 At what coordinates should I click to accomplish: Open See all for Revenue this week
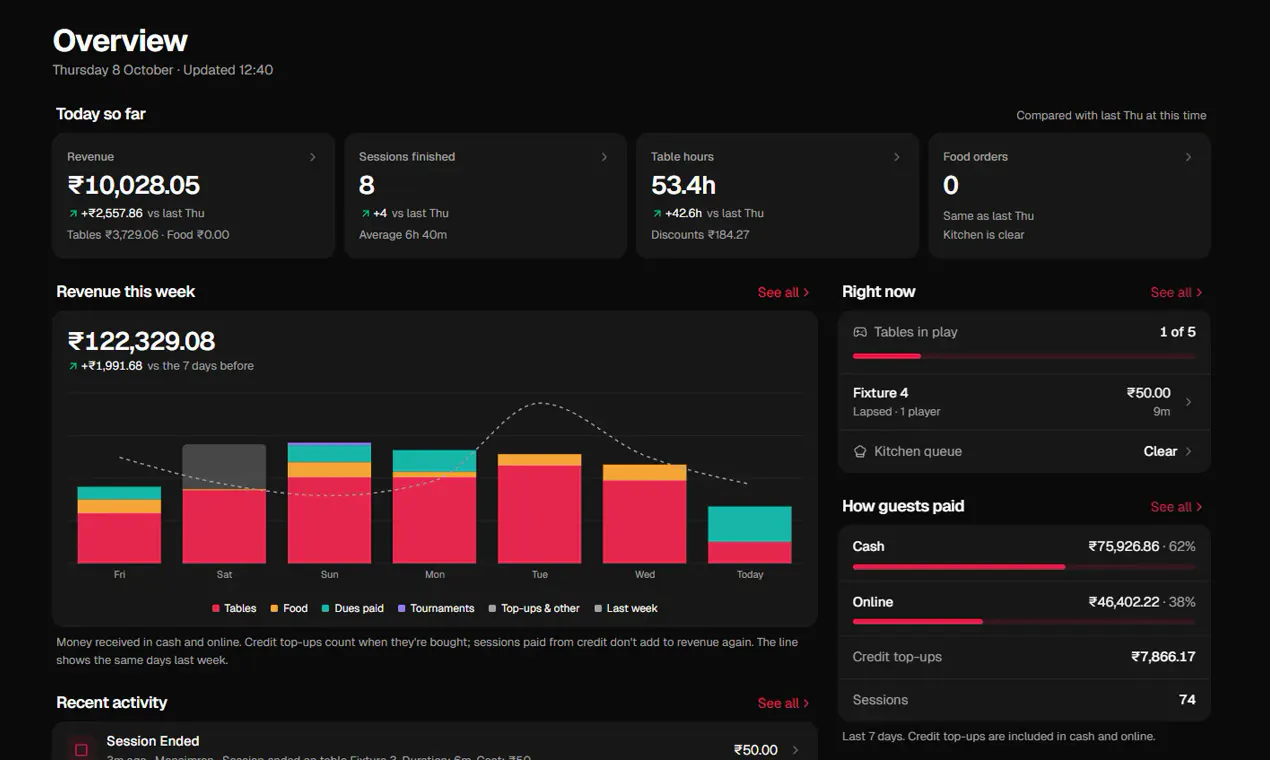(783, 293)
